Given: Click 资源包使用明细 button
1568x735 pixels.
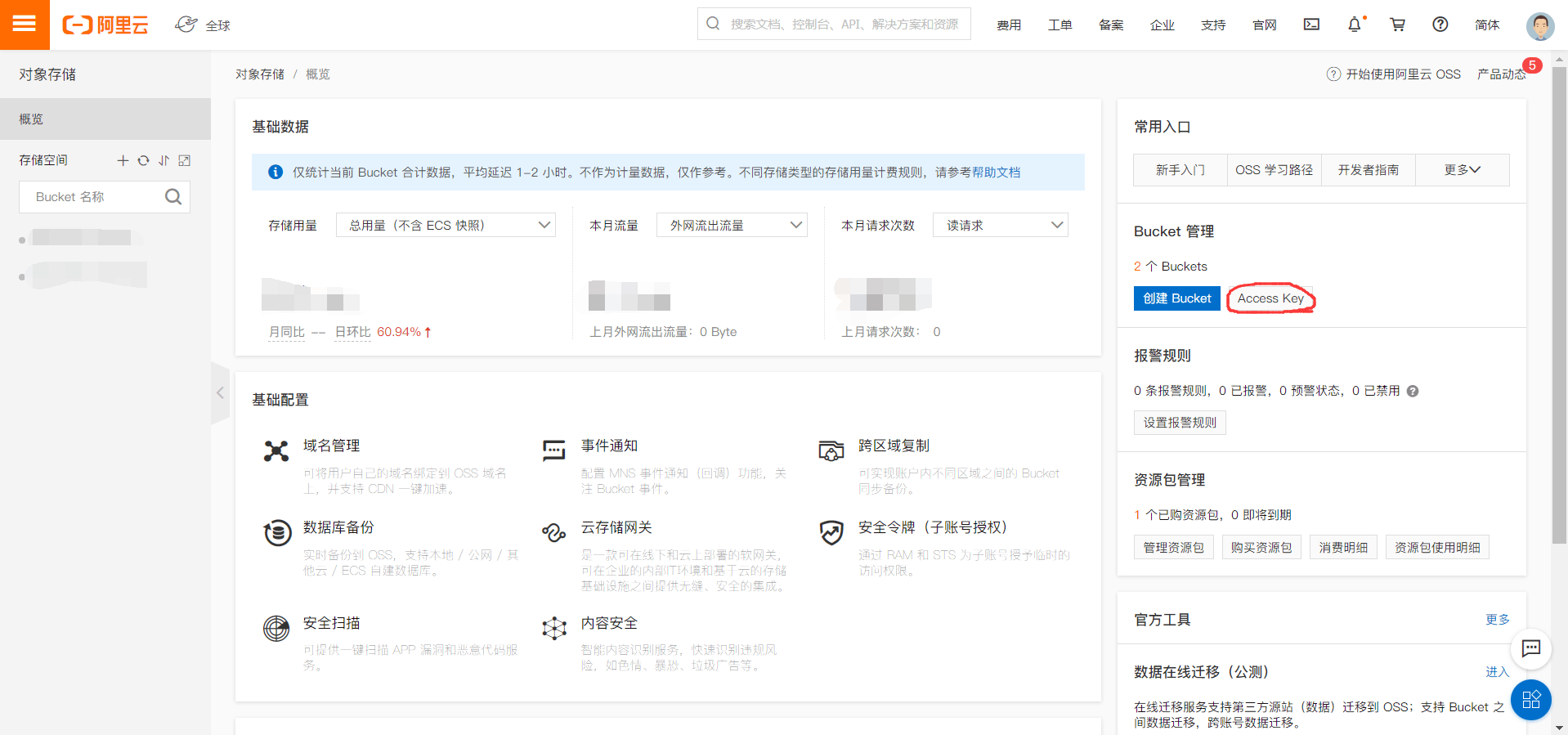Looking at the screenshot, I should tap(1437, 547).
